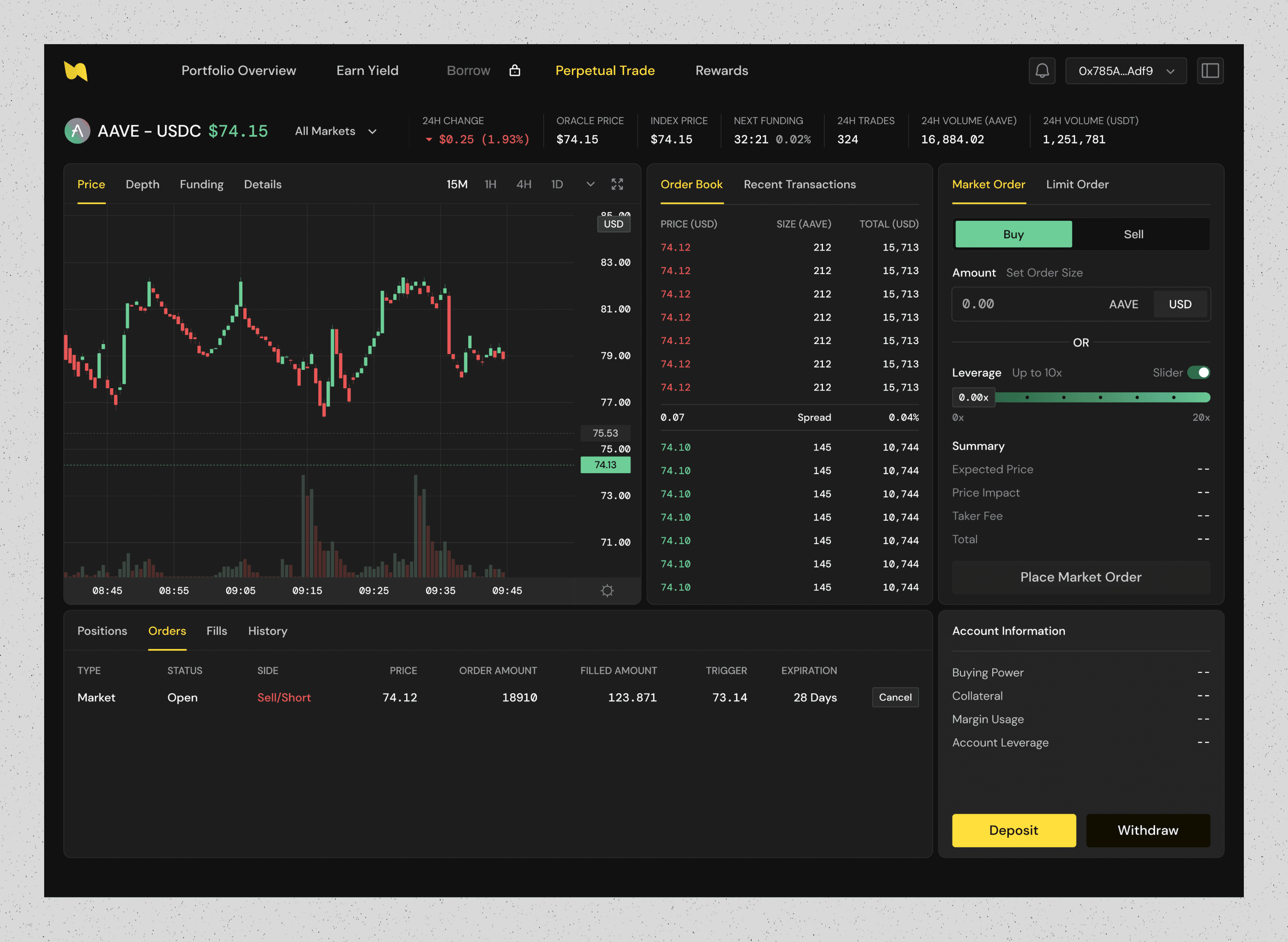Click the yellow app logo icon
Screen dimensions: 1288x942
click(76, 71)
